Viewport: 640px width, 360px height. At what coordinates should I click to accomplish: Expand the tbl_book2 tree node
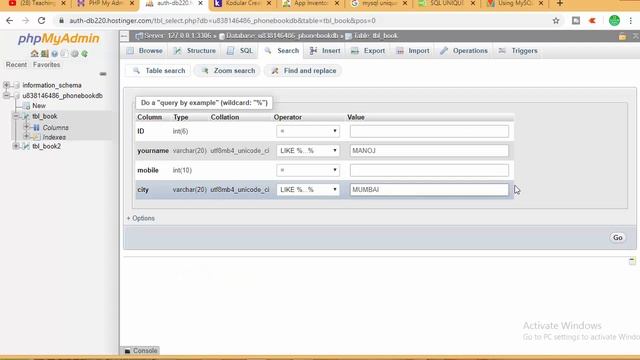(x=16, y=146)
